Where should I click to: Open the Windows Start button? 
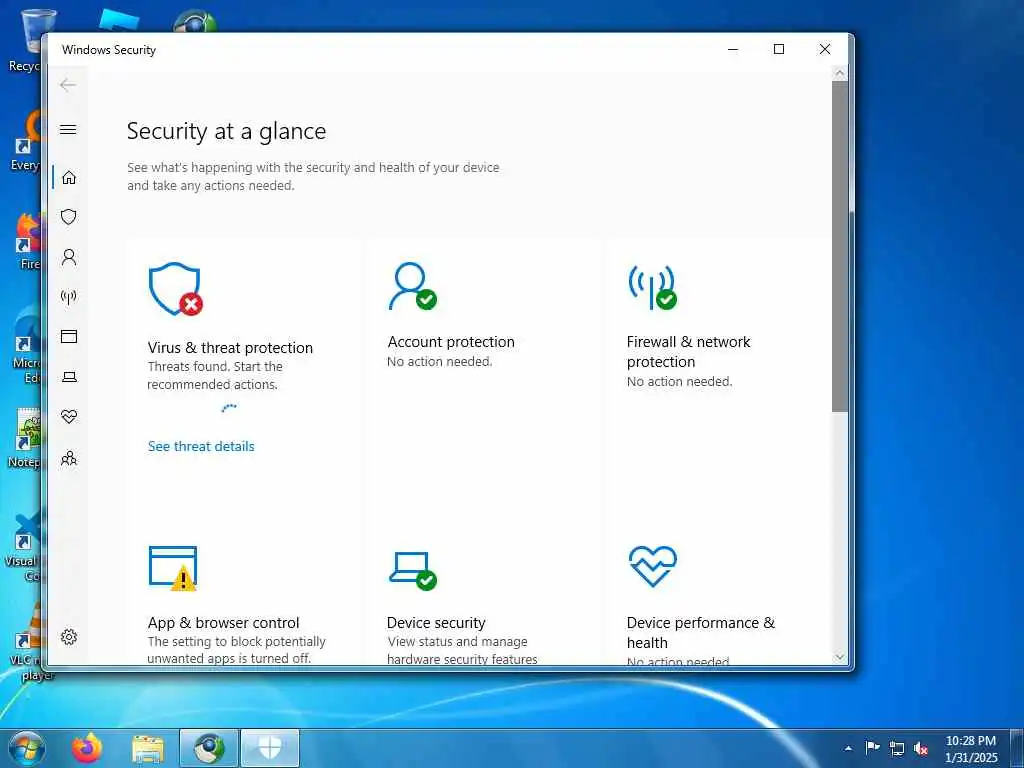coord(27,748)
